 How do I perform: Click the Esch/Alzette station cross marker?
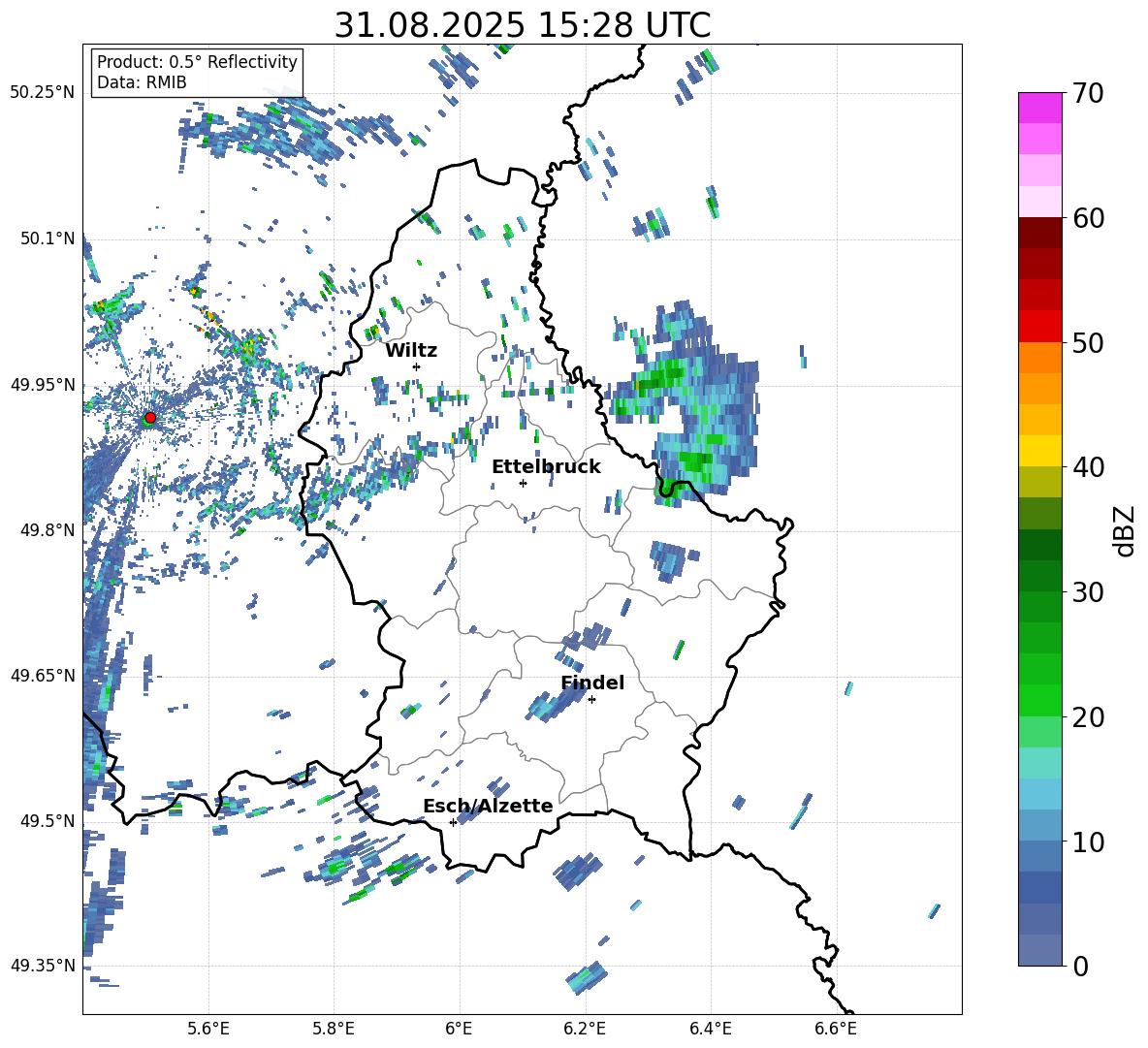click(x=453, y=822)
